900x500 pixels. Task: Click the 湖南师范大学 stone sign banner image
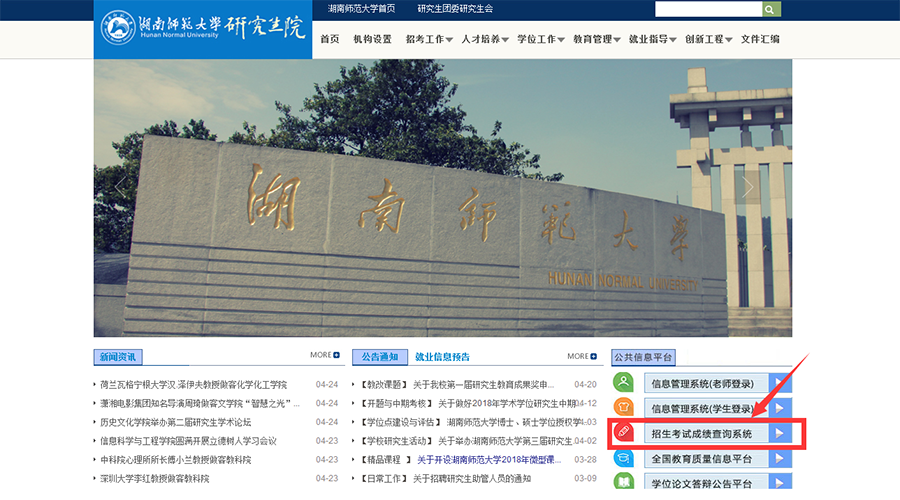point(443,198)
